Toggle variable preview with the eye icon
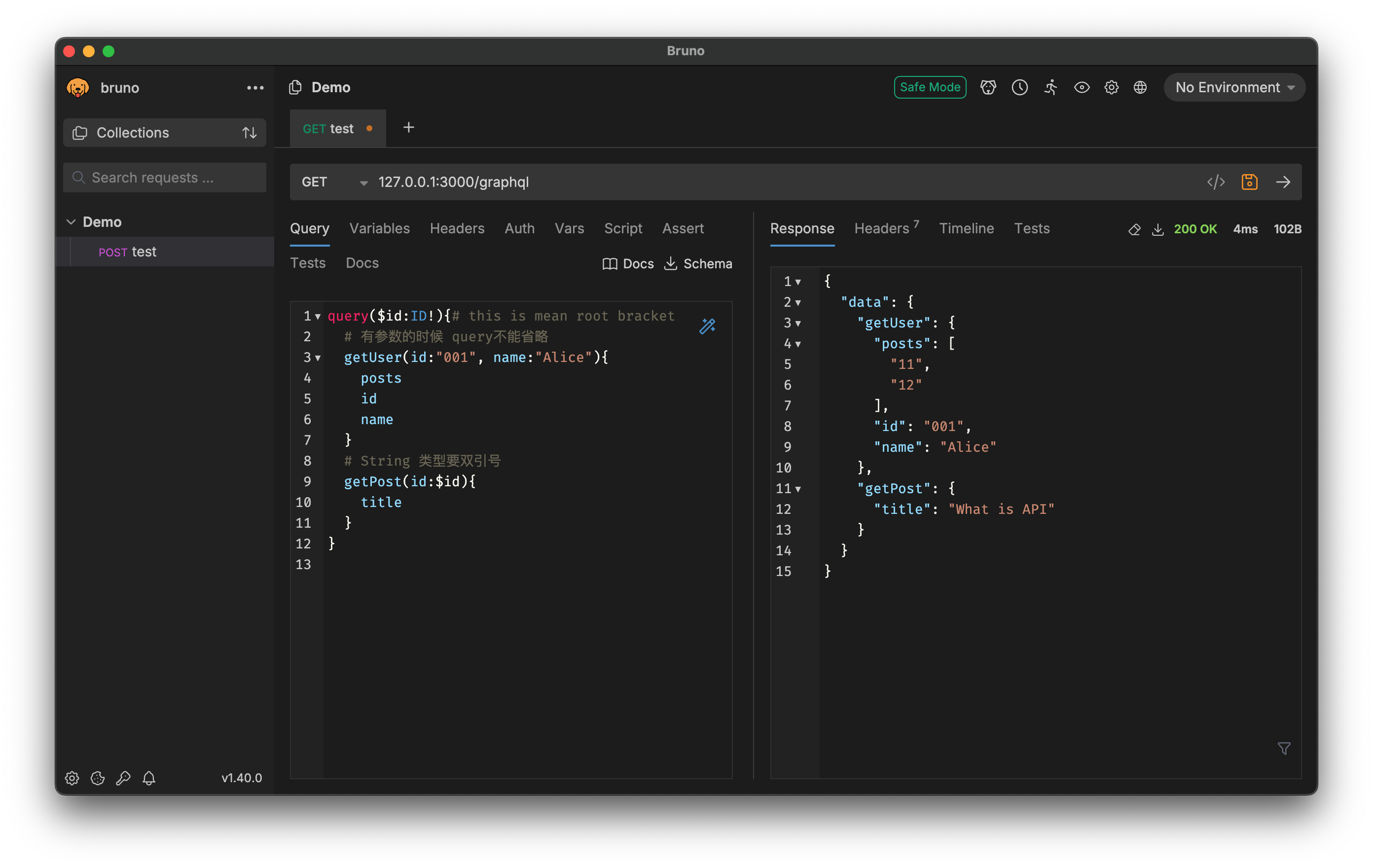The image size is (1373, 868). coord(1082,87)
